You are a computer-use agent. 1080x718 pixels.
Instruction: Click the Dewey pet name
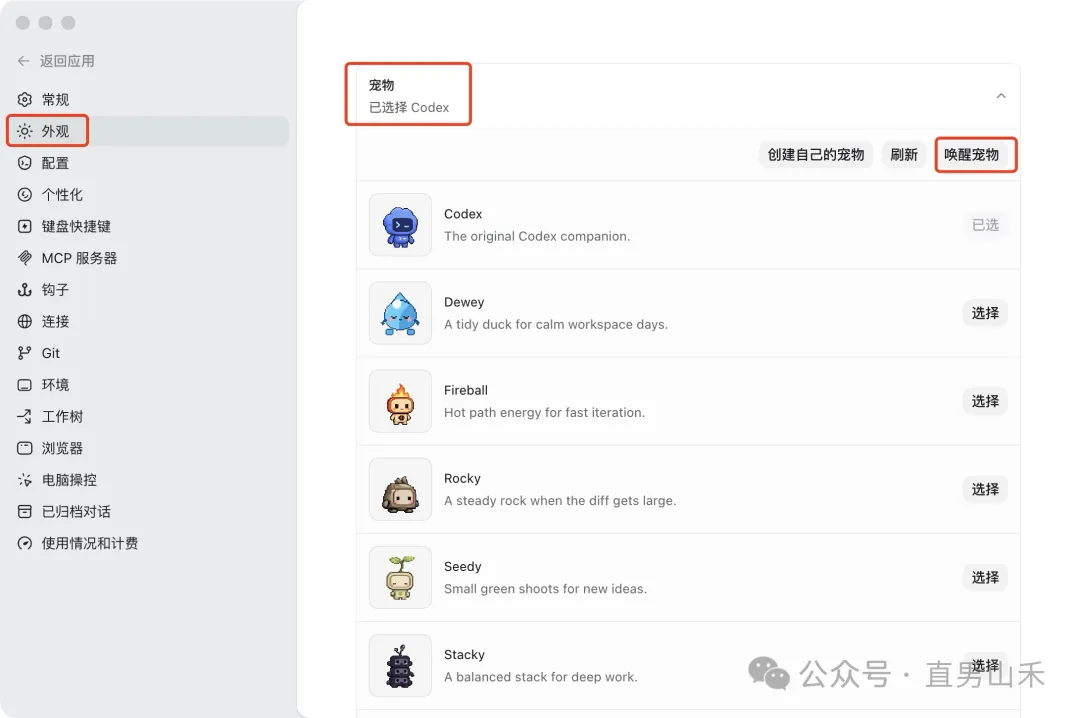point(464,302)
